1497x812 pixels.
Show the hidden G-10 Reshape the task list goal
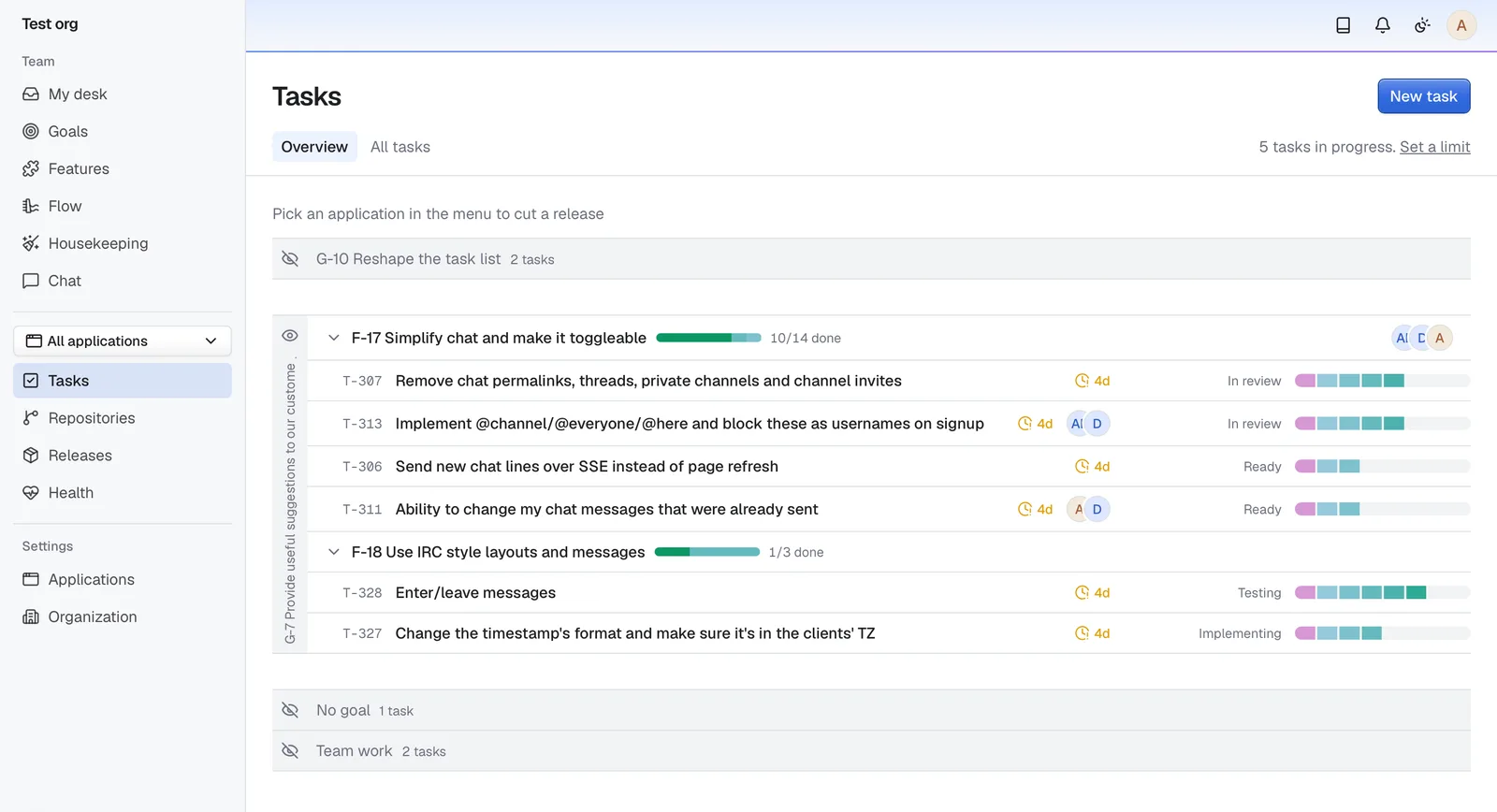[290, 259]
